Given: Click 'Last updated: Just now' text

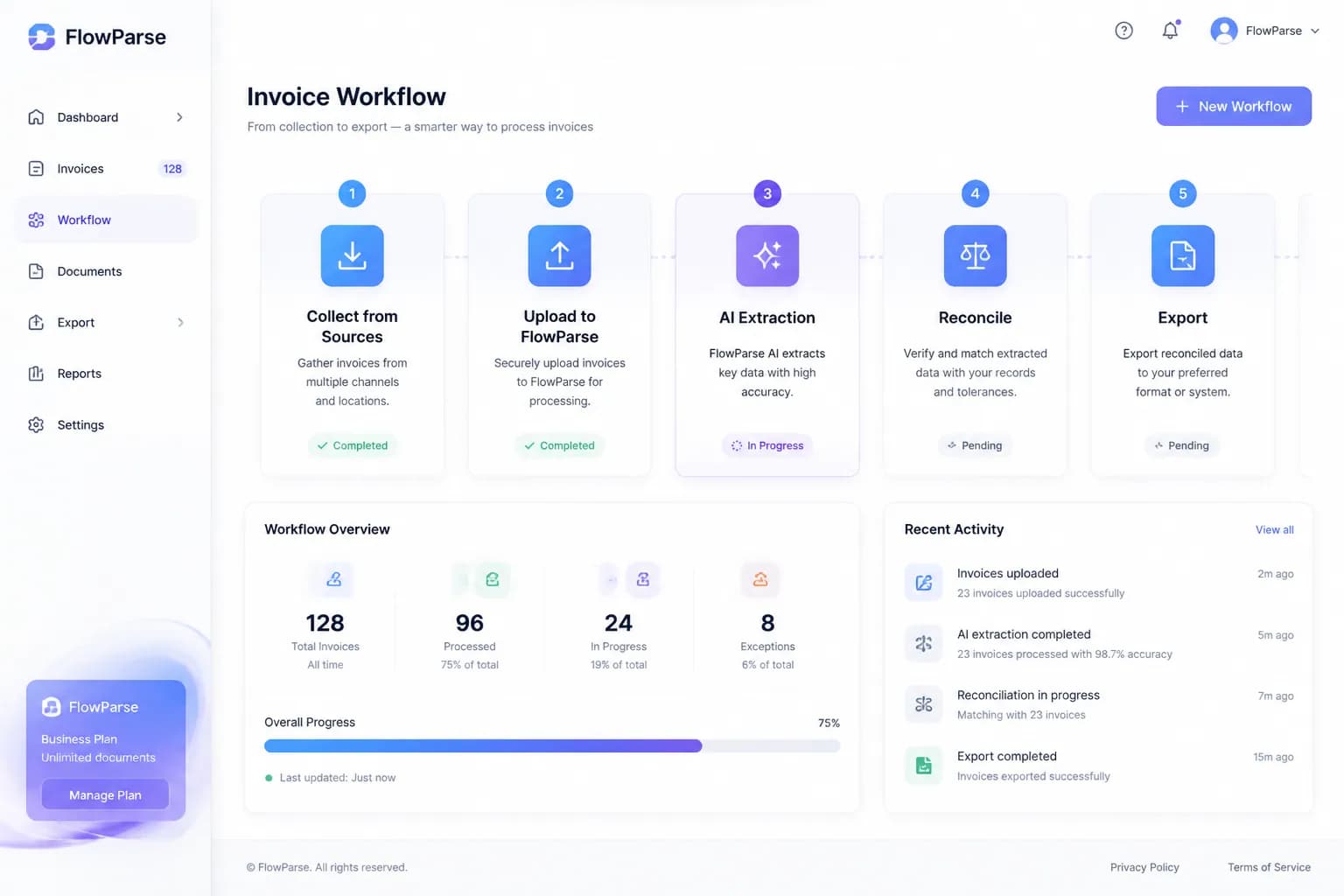Looking at the screenshot, I should click(338, 778).
